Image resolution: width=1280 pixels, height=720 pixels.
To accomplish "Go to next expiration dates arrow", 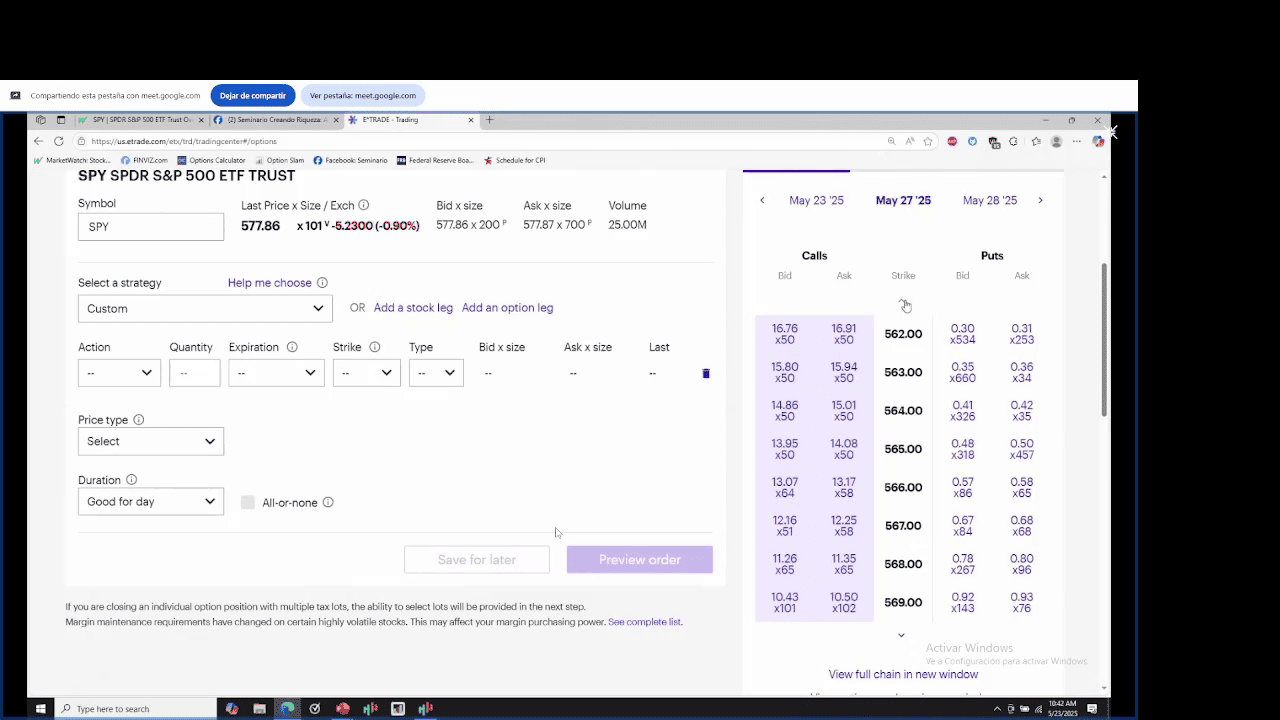I will coord(1040,200).
